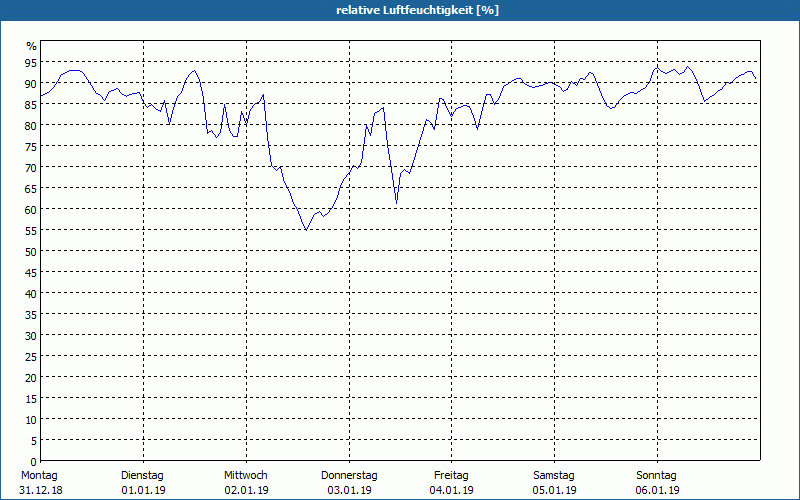
Task: Click date label 04.01.19
Action: pos(452,491)
